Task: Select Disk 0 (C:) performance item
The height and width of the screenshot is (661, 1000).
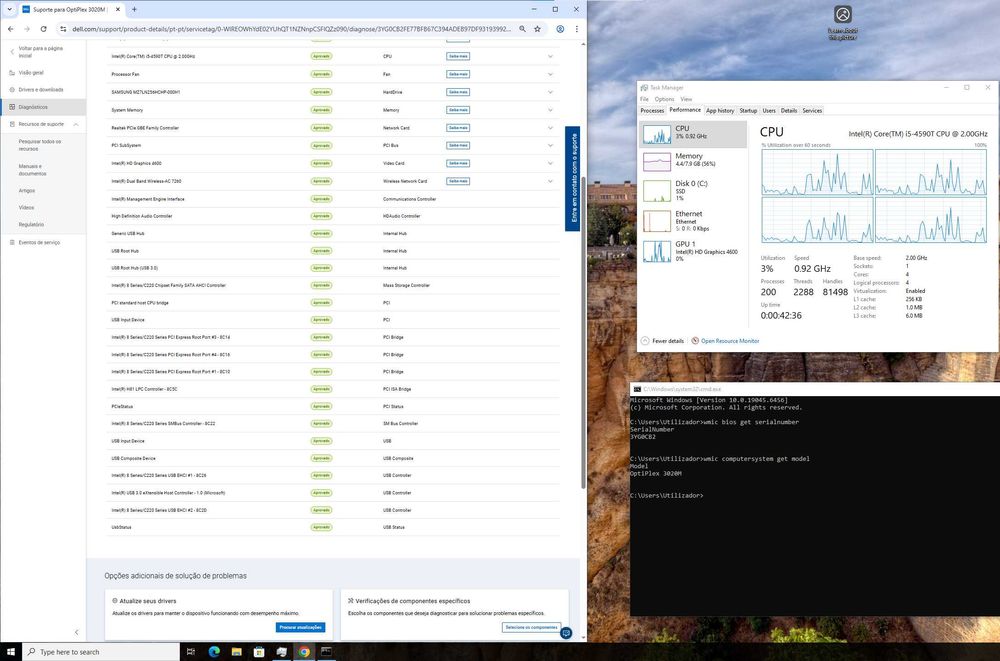Action: point(693,190)
